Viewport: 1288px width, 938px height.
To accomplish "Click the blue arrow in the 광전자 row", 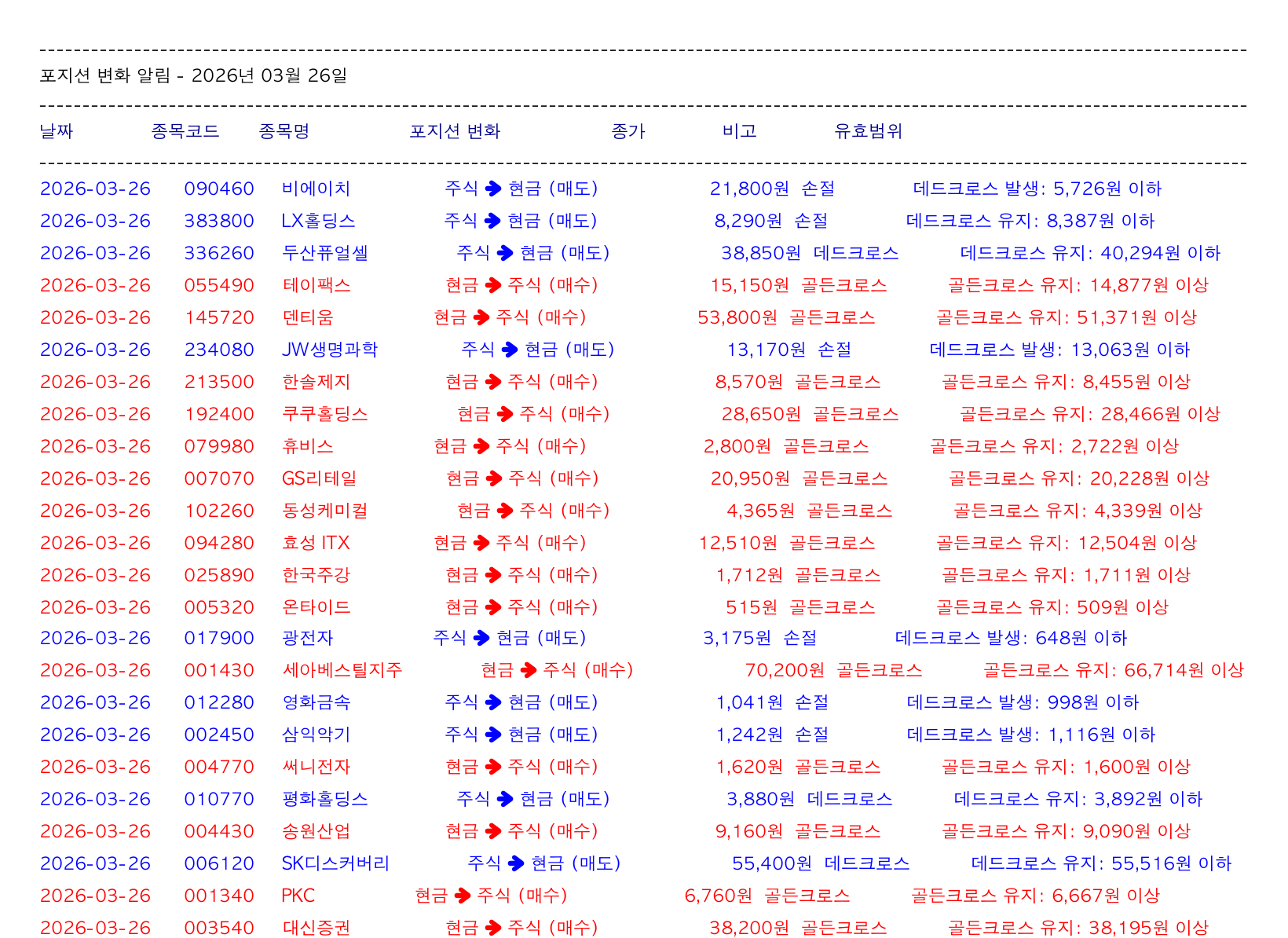I will pyautogui.click(x=481, y=638).
